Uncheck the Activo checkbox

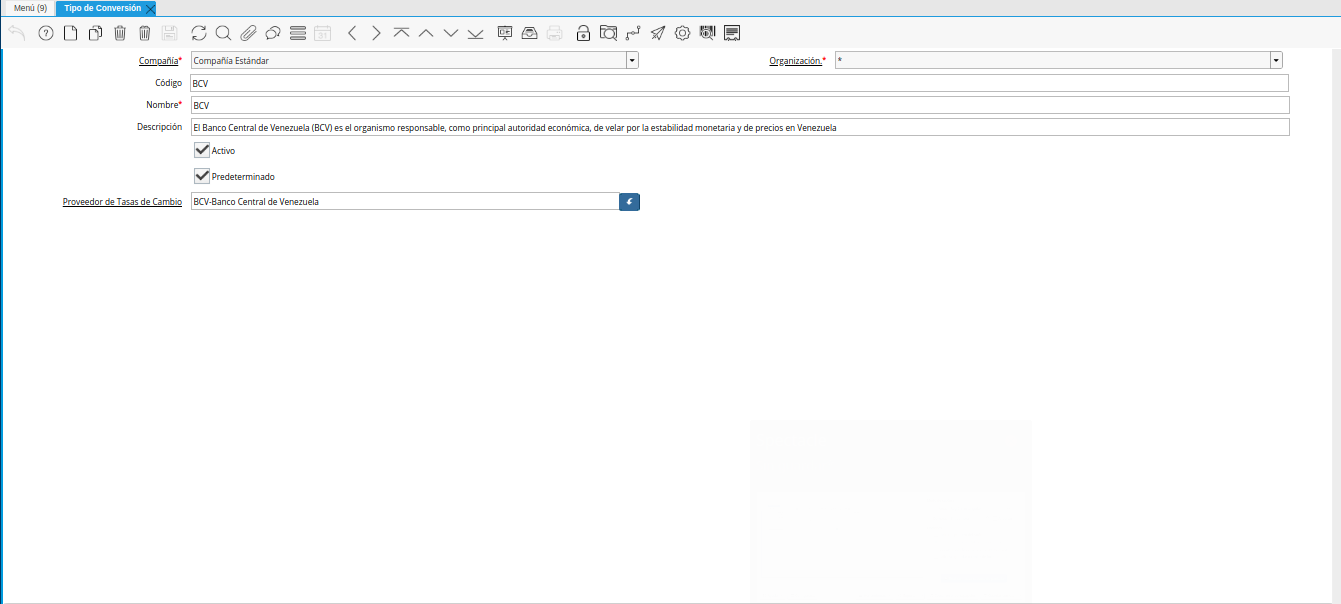[202, 150]
